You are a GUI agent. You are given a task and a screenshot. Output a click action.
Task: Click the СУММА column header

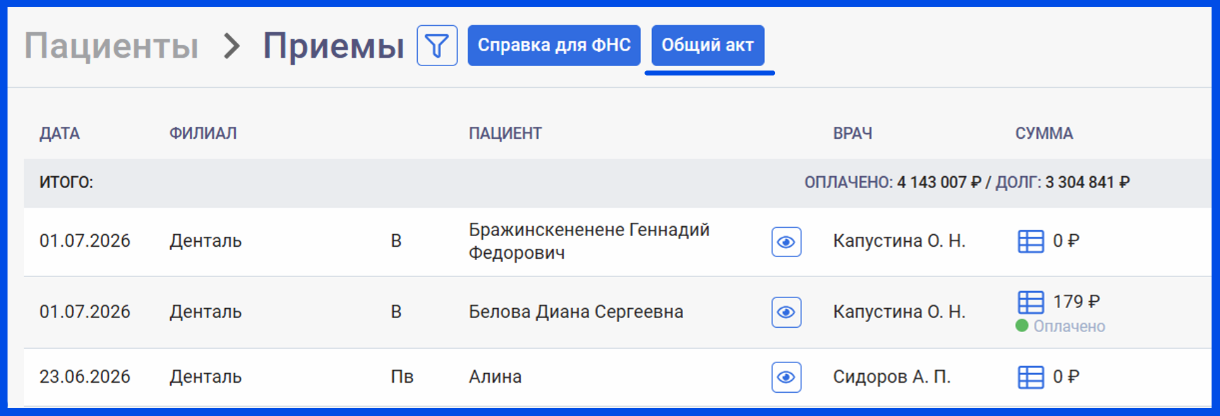coord(1044,133)
